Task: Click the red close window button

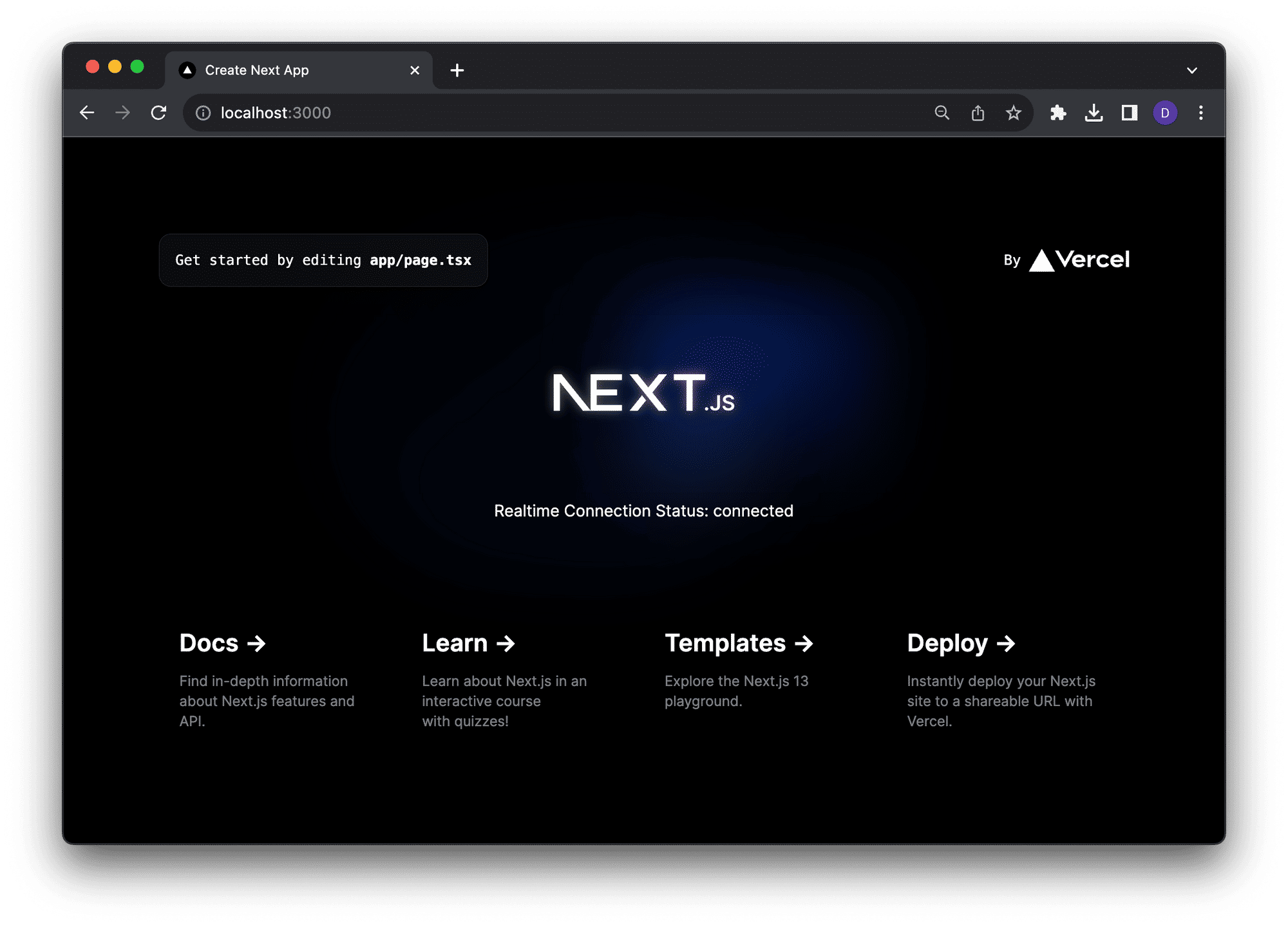Action: (93, 67)
